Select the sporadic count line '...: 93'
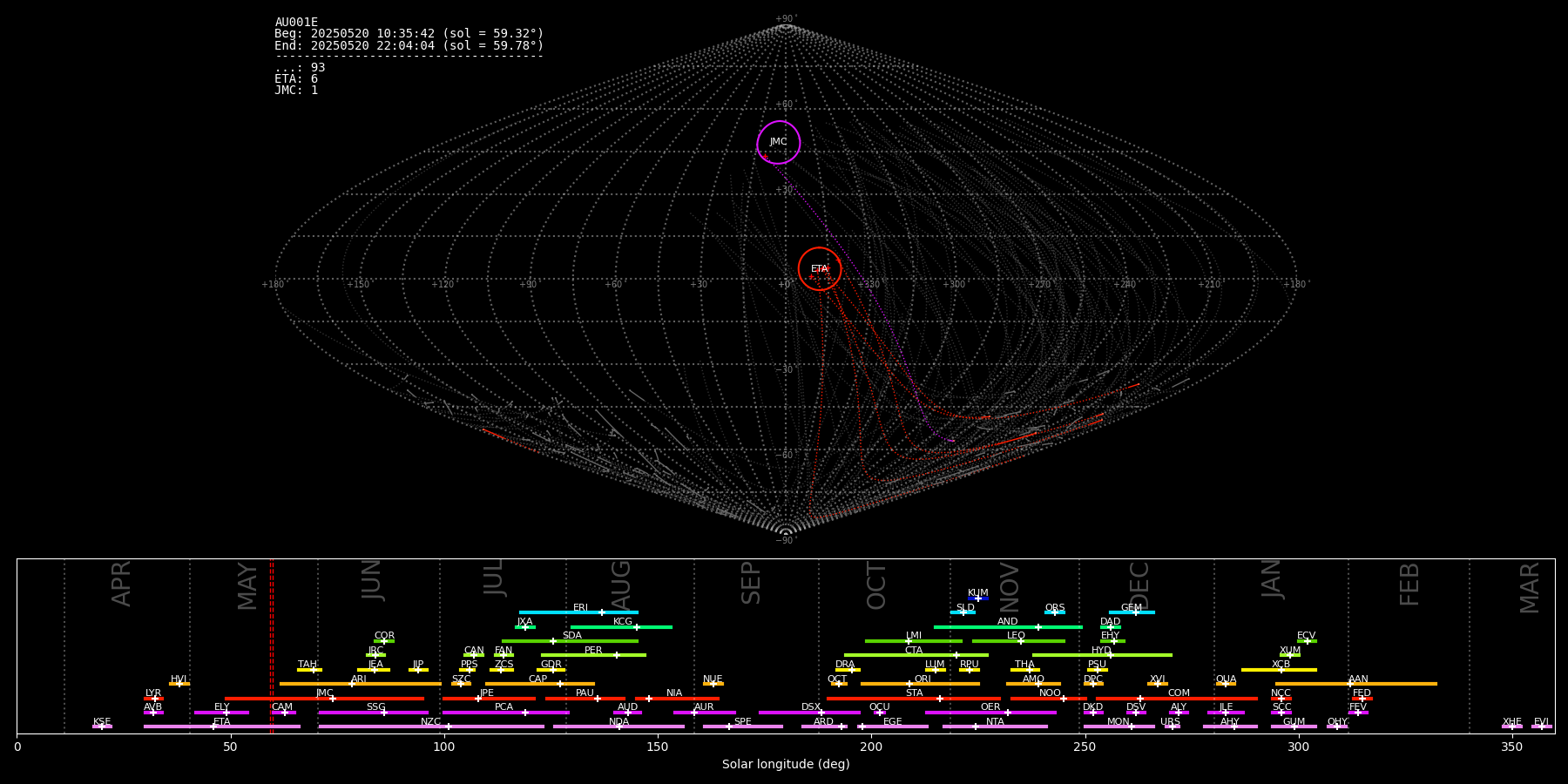Screen dimensions: 1568x784 click(x=300, y=68)
